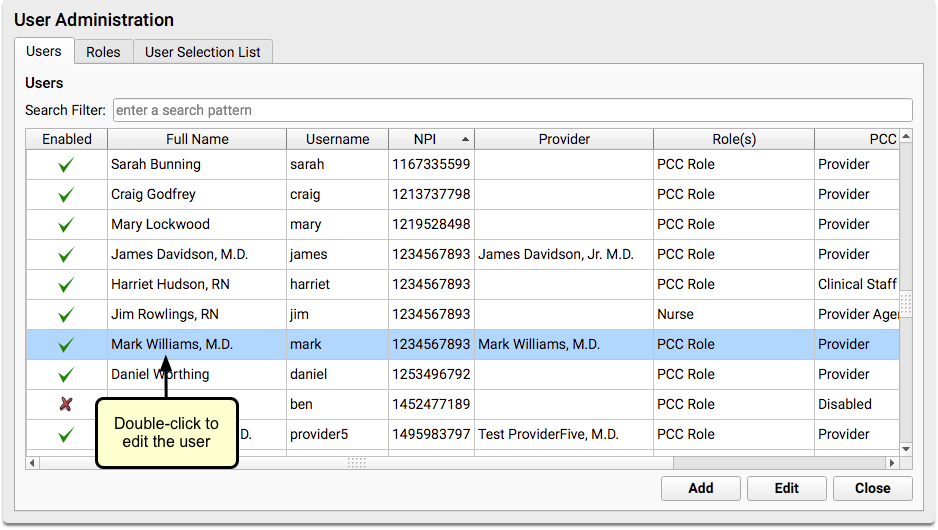The width and height of the screenshot is (938, 530).
Task: Click NPI value 1167335599
Action: point(431,165)
